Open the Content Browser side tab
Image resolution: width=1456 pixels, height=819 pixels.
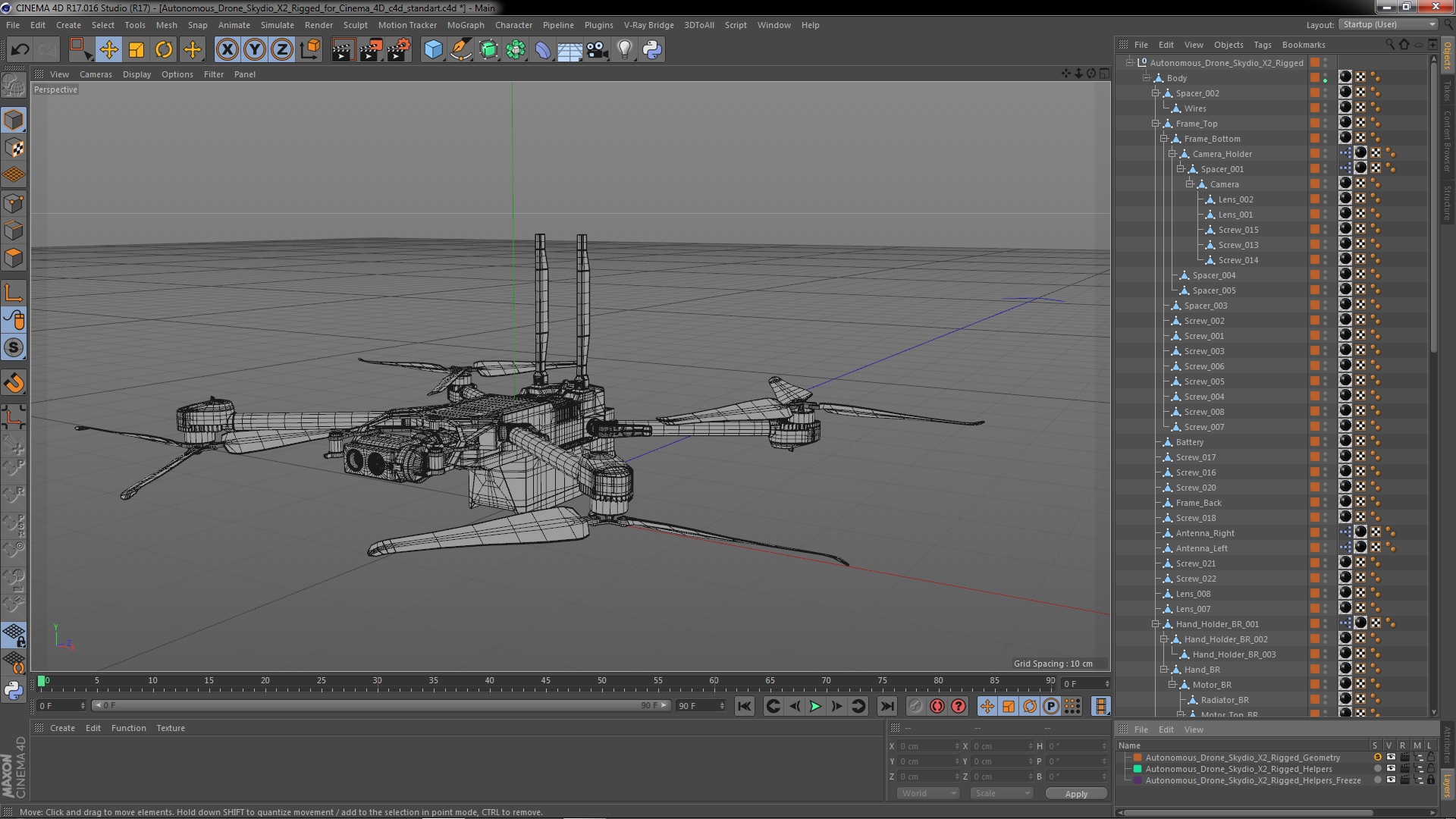click(1447, 141)
